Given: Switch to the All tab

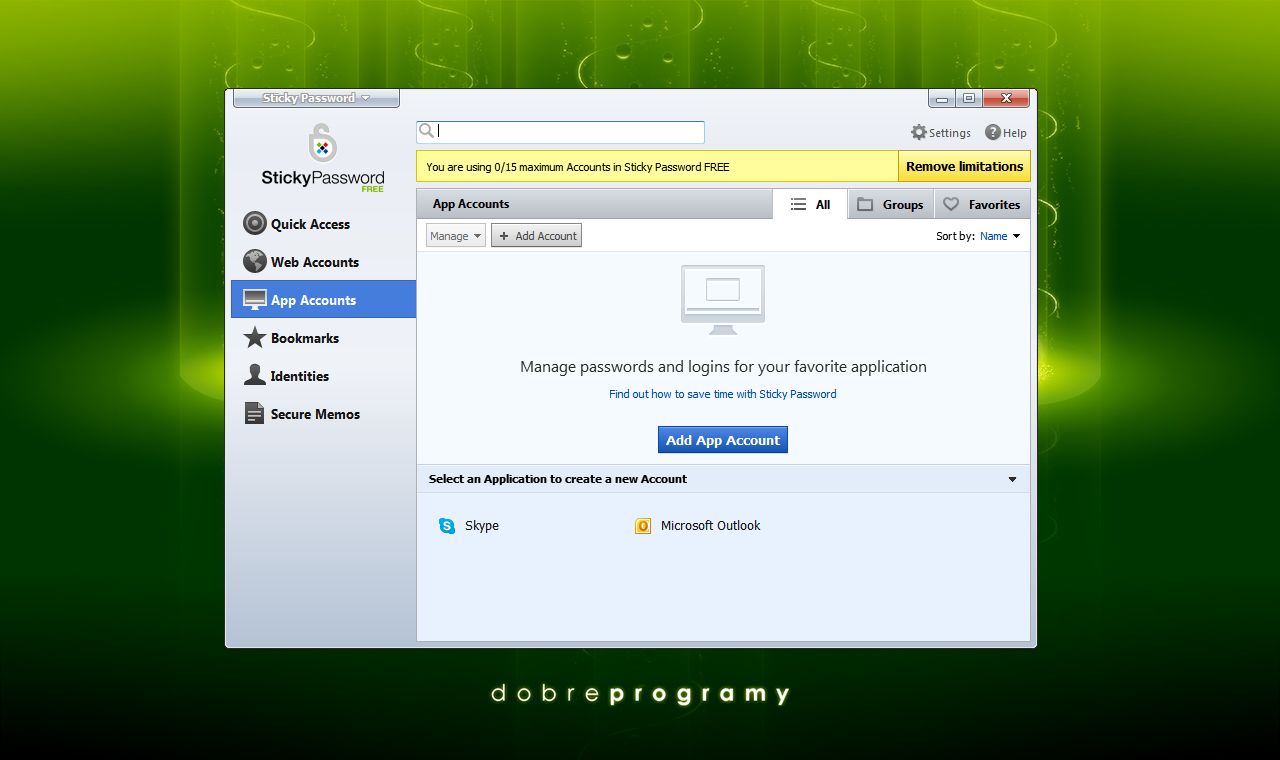Looking at the screenshot, I should click(810, 204).
